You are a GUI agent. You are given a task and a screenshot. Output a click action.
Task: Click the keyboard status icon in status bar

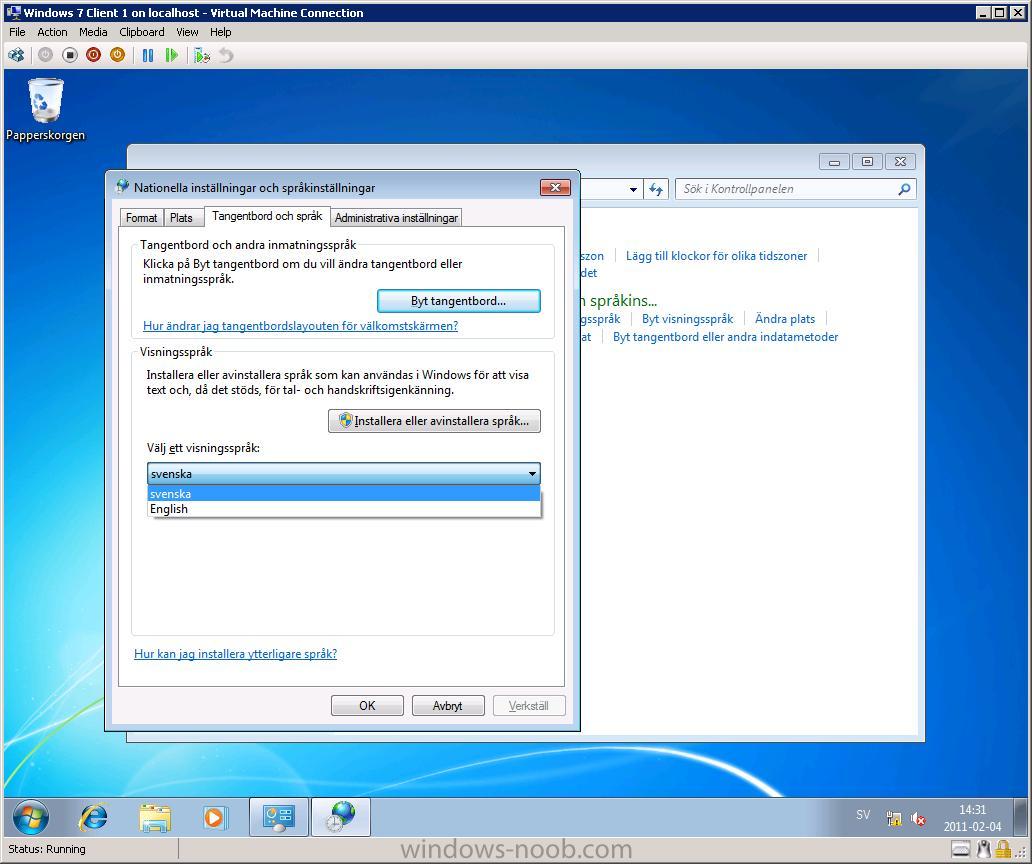(x=960, y=849)
